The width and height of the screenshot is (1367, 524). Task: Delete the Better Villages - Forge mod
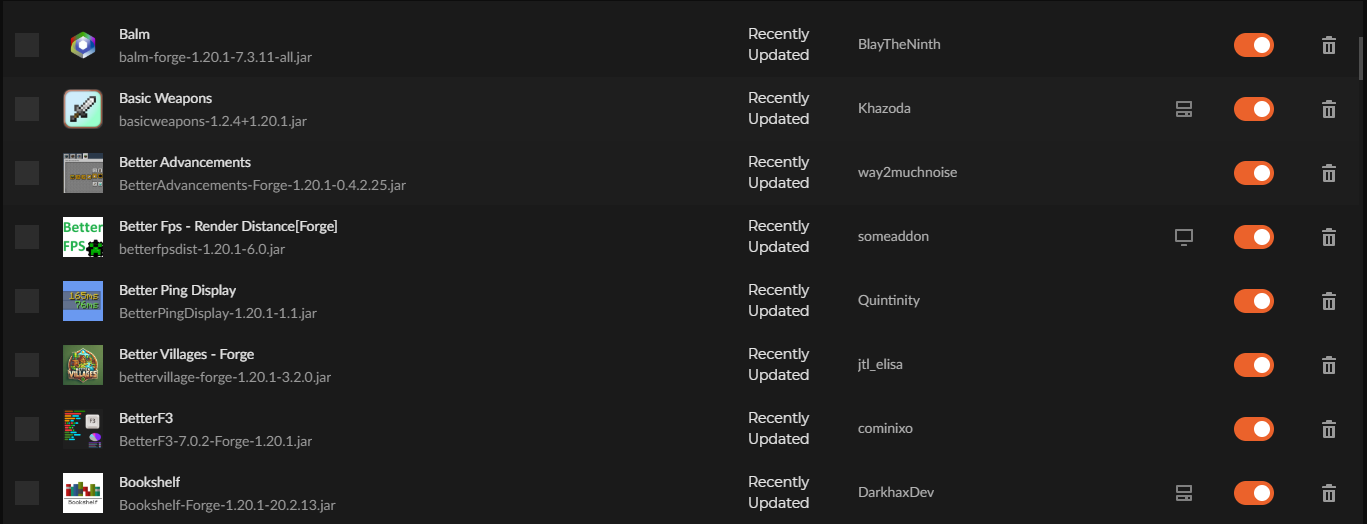point(1328,365)
